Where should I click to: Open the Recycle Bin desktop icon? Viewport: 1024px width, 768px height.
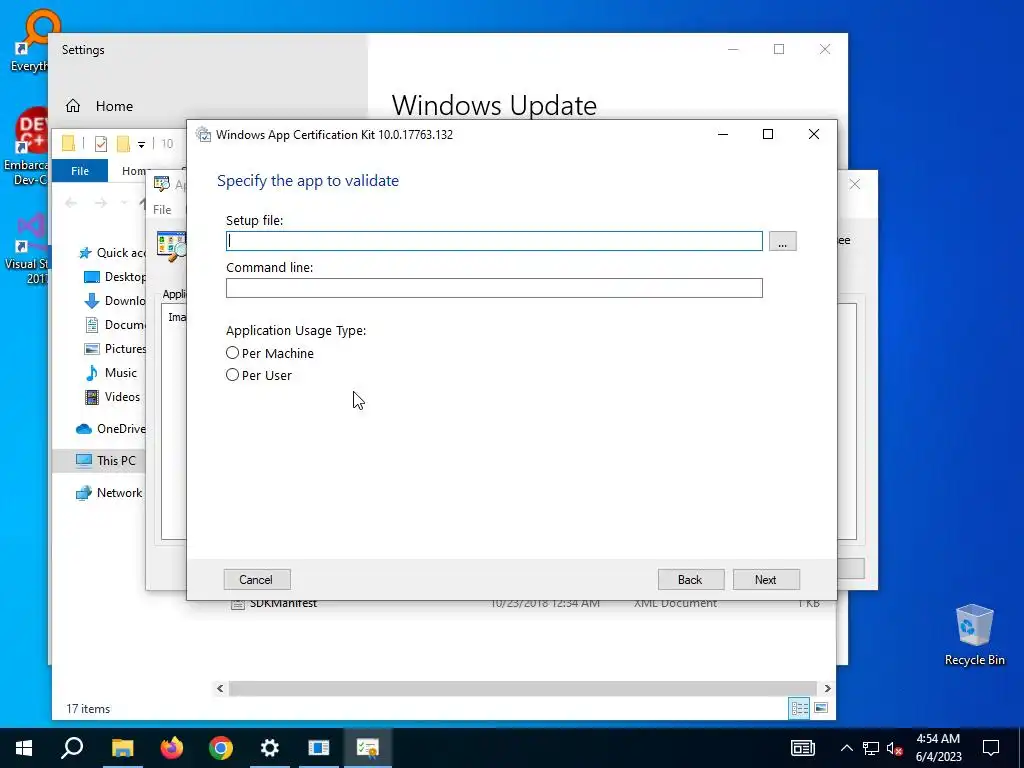click(974, 635)
